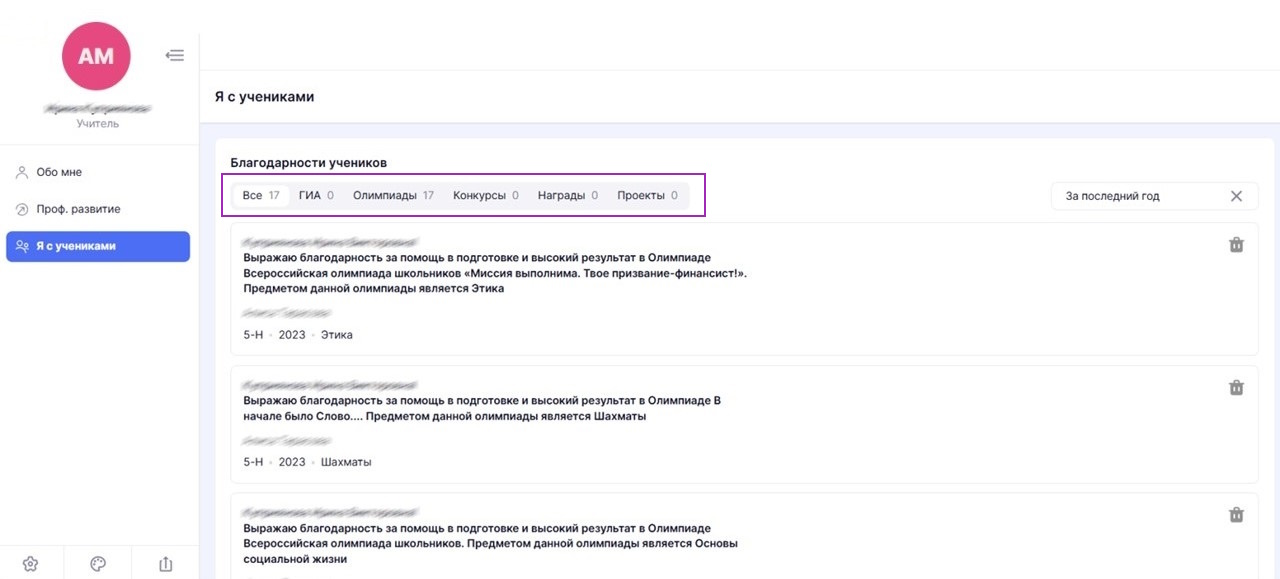This screenshot has width=1280, height=579.
Task: Go to Обо мне in sidebar
Action: tap(98, 172)
